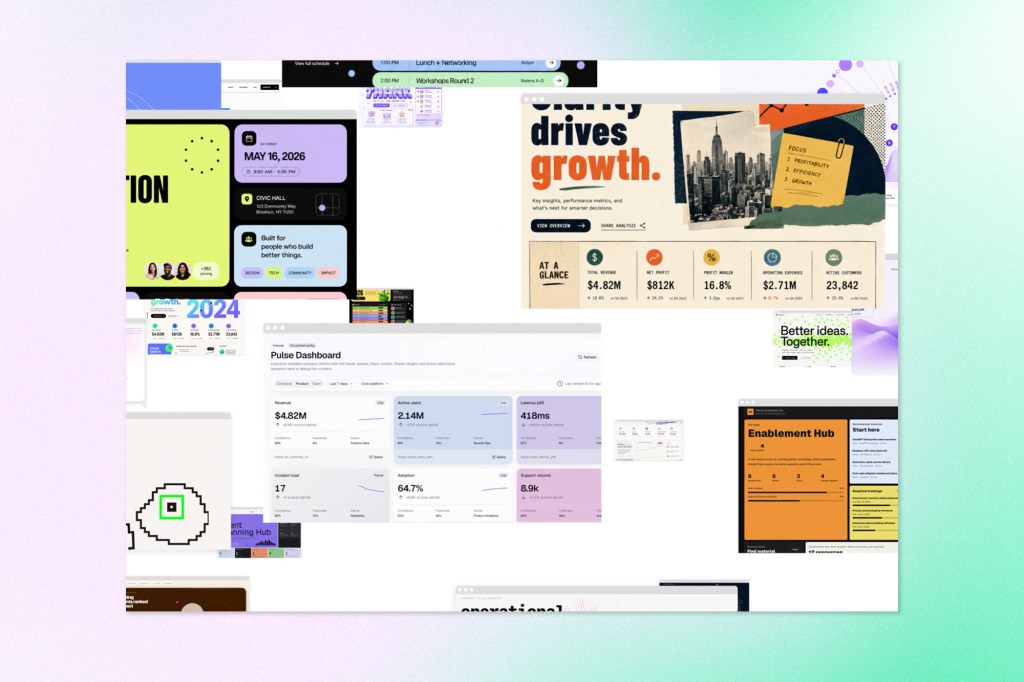
Task: Open the Last 7 days dropdown
Action: pos(340,383)
